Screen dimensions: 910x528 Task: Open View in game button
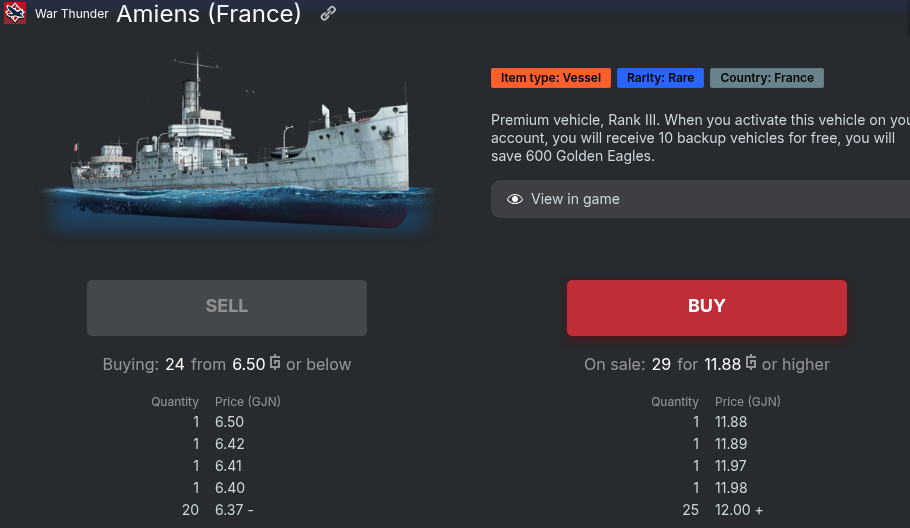700,199
